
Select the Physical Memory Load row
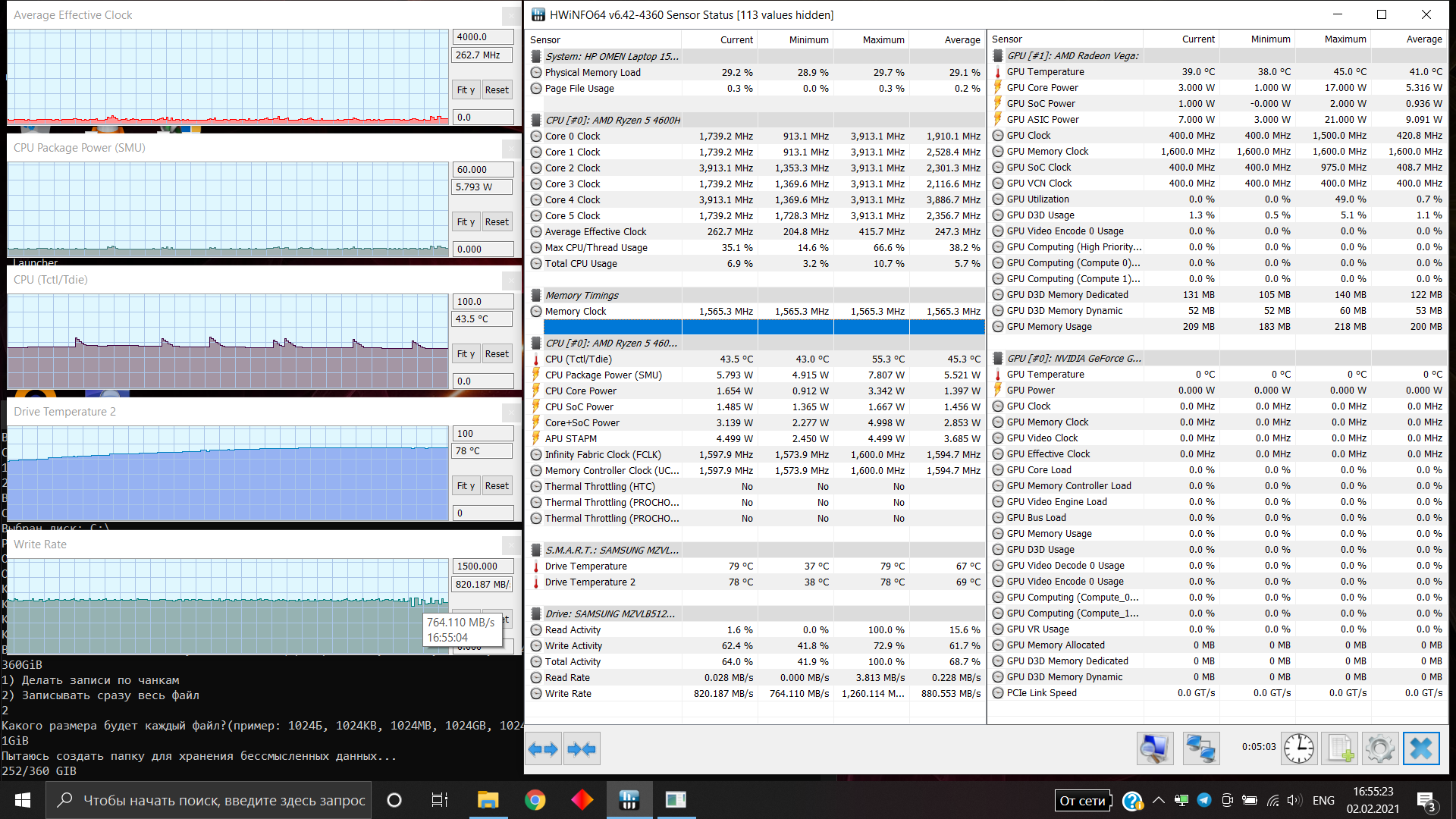(756, 73)
